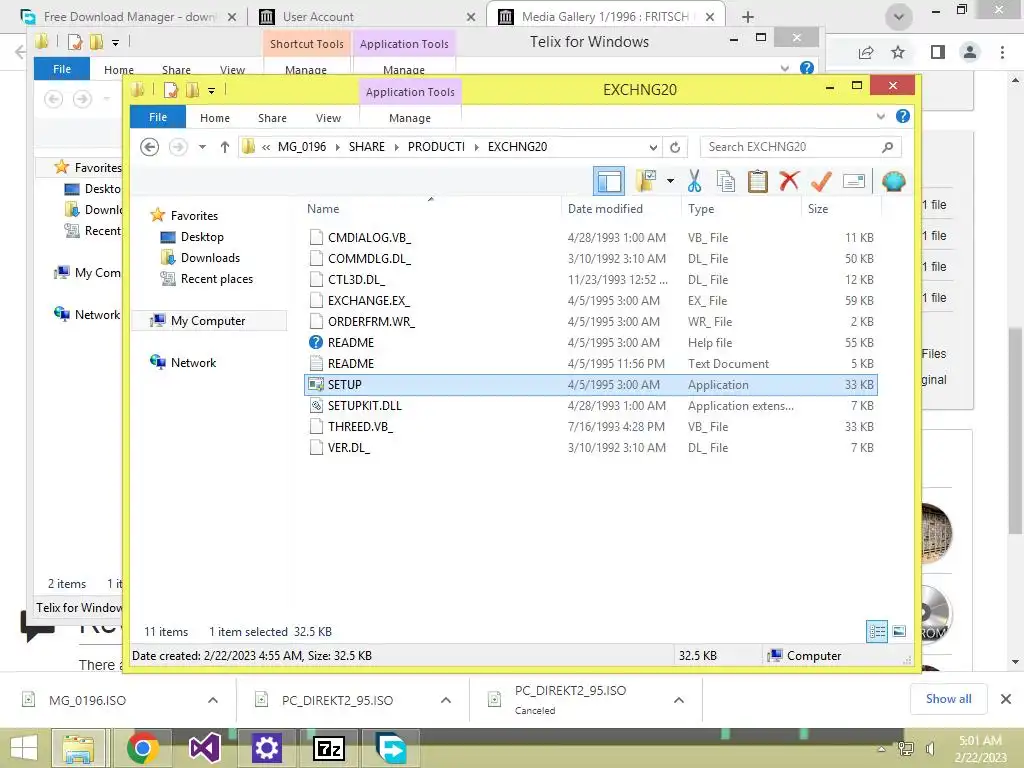Click the Paste clipboard icon in EXCHNG20 toolbar
This screenshot has width=1024, height=768.
758,182
